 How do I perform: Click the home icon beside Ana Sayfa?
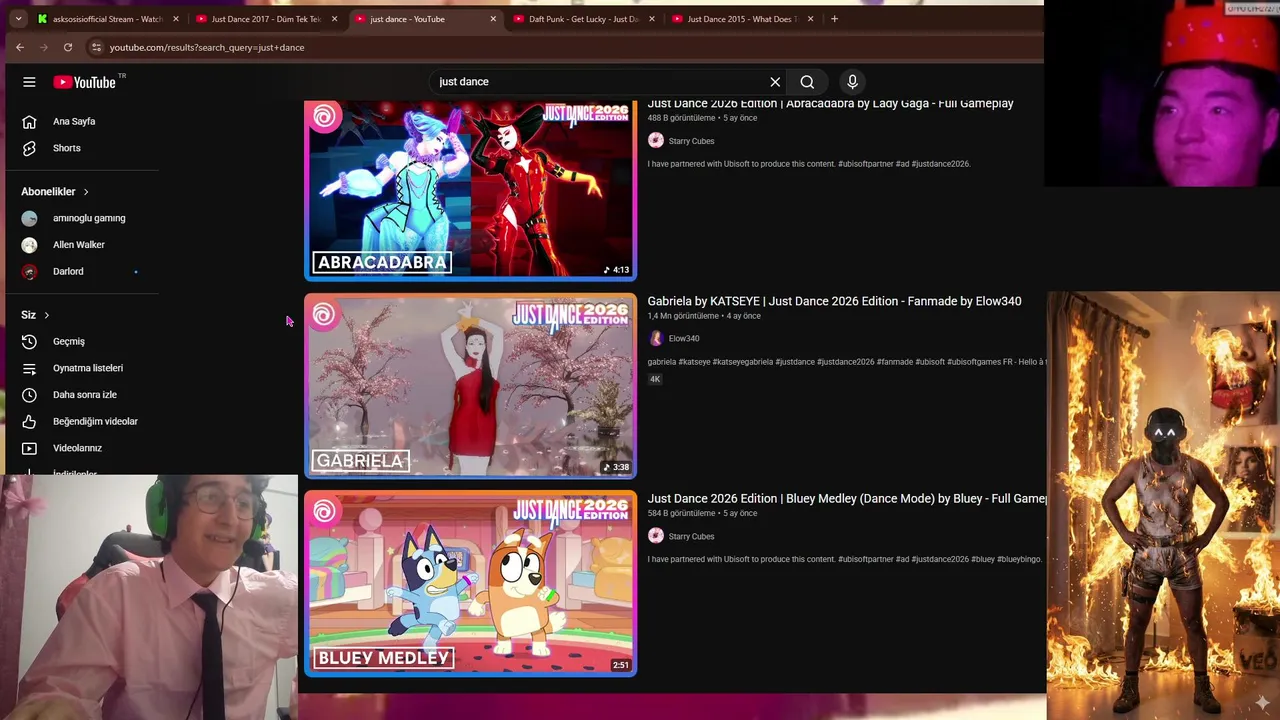coord(29,122)
